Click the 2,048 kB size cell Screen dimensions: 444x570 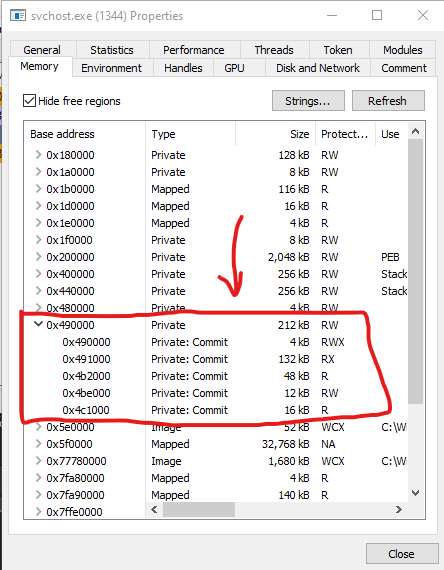pos(288,257)
